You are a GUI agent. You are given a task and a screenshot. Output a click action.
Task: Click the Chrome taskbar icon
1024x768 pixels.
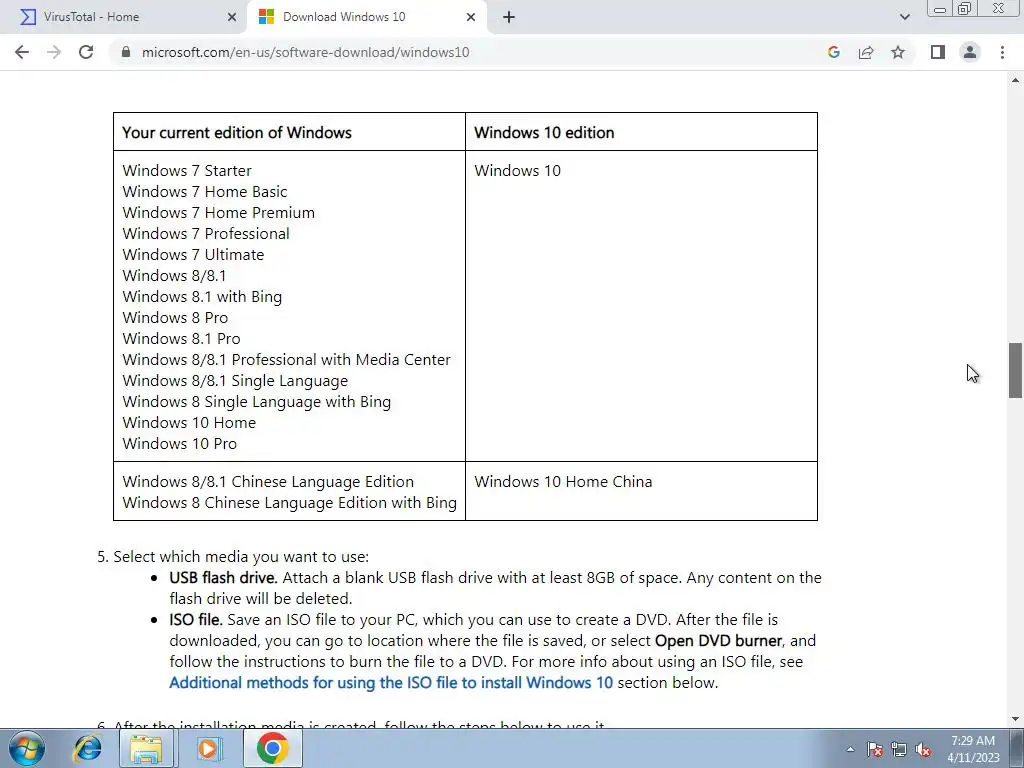pos(272,748)
